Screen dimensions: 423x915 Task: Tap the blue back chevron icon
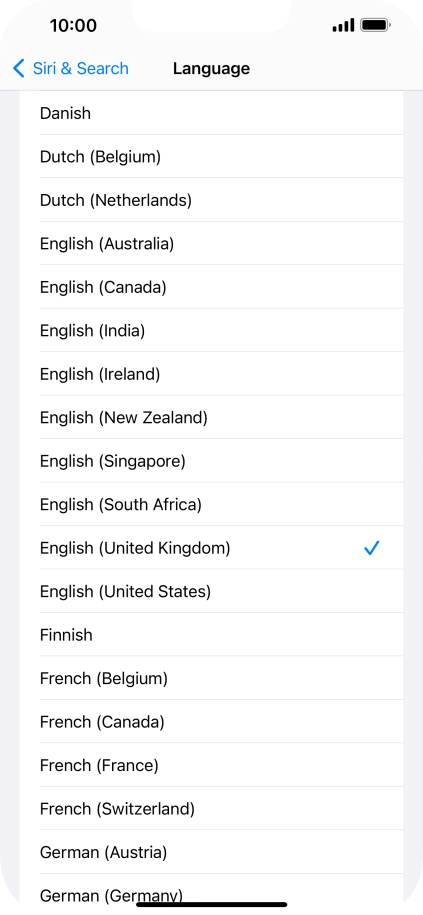tap(19, 68)
